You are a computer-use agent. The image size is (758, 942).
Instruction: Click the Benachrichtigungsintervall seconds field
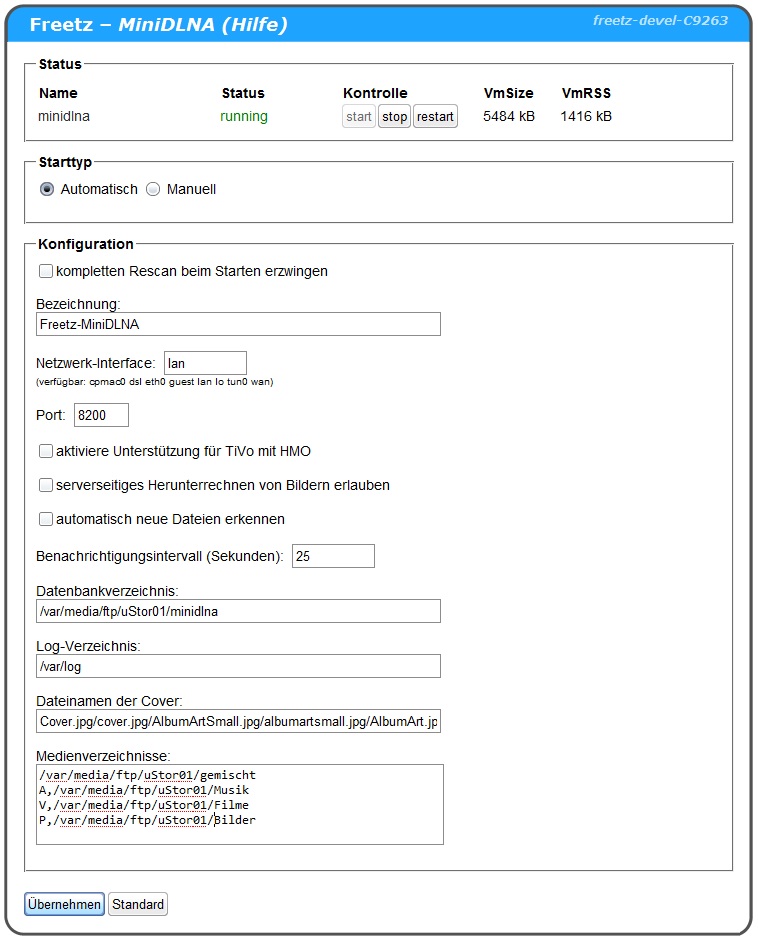(x=332, y=556)
